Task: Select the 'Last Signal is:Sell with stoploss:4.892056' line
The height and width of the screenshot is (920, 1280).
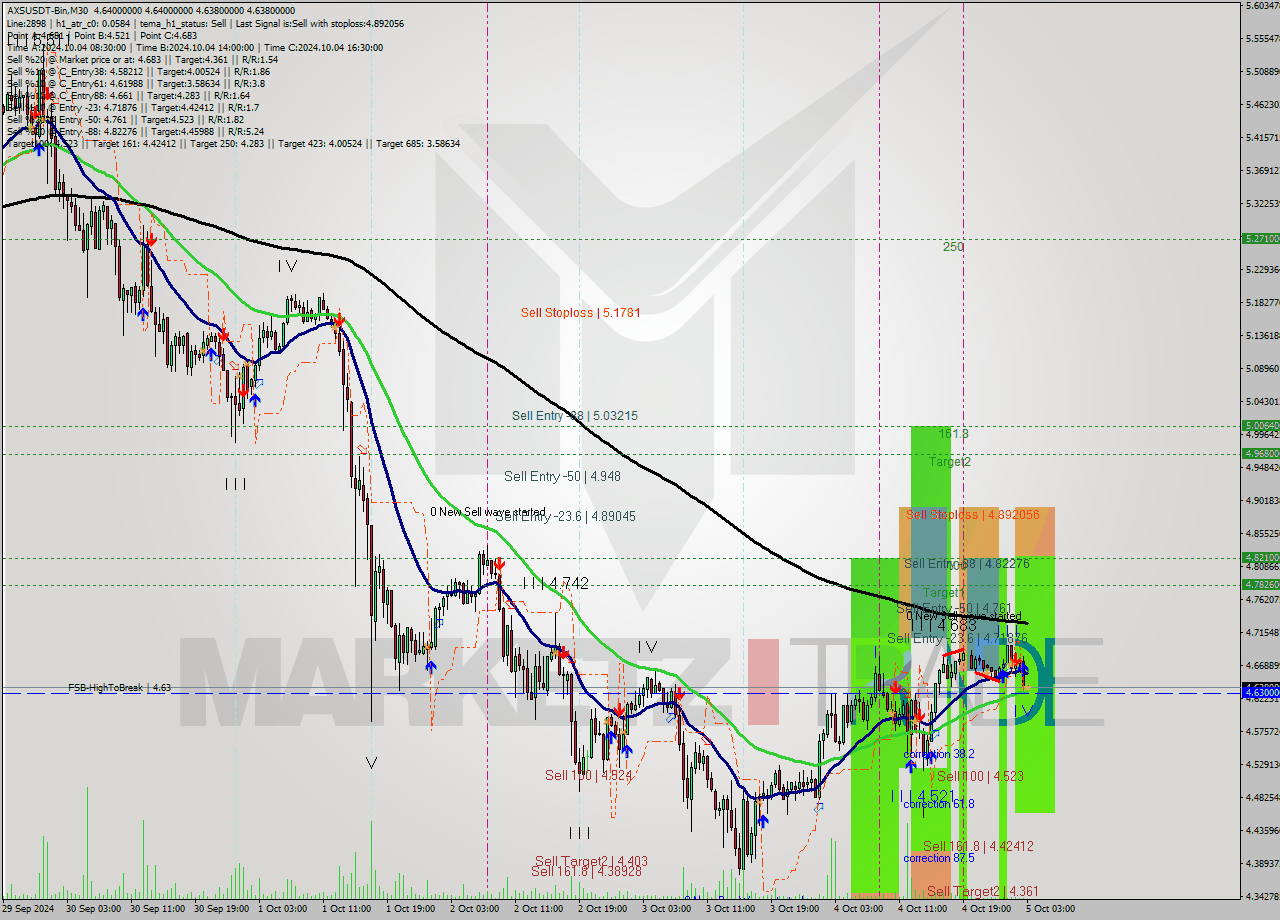Action: (x=320, y=23)
